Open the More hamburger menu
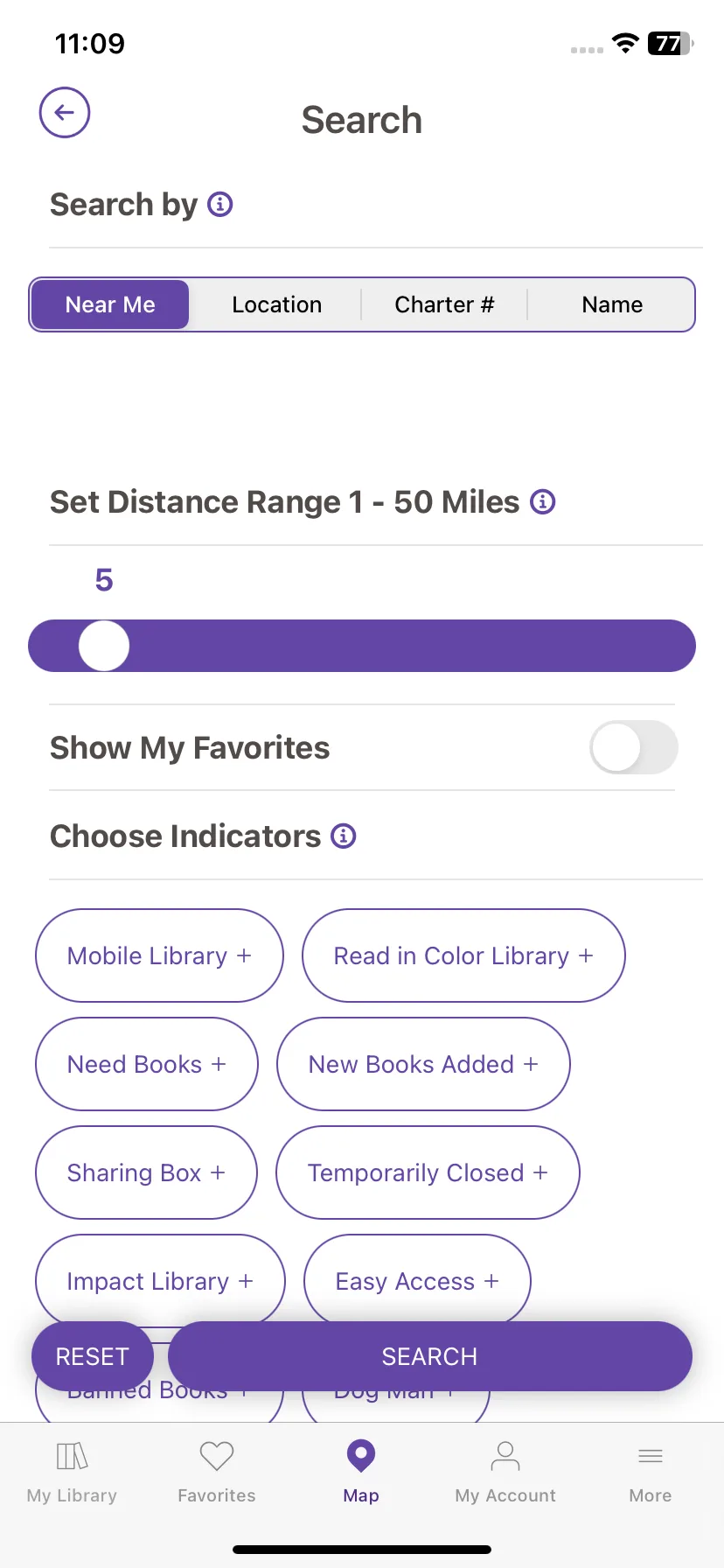This screenshot has height=1568, width=724. 651,1473
